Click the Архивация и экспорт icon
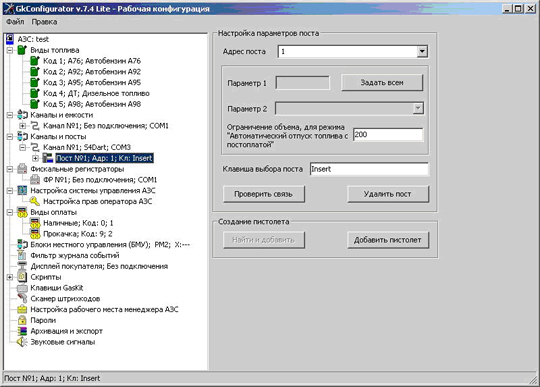 22,331
